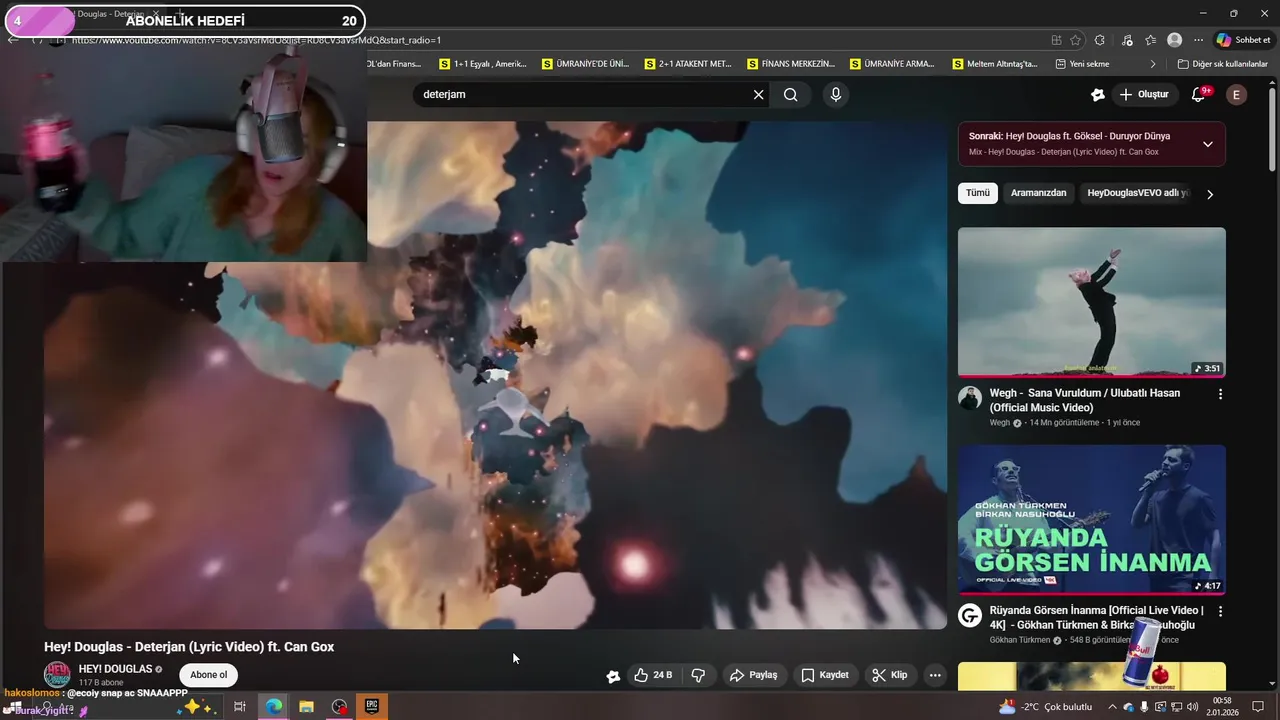Start voice search with the microphone
Image resolution: width=1280 pixels, height=720 pixels.
point(836,94)
